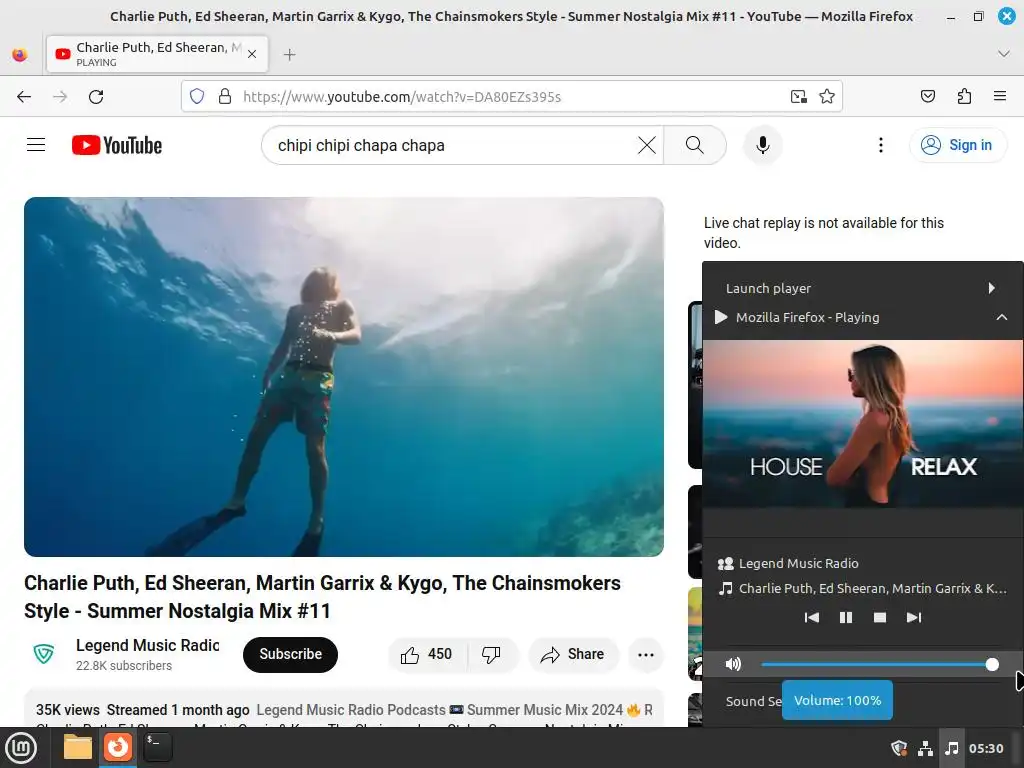This screenshot has height=768, width=1024.
Task: Open tracking protection shield icon
Action: (197, 97)
